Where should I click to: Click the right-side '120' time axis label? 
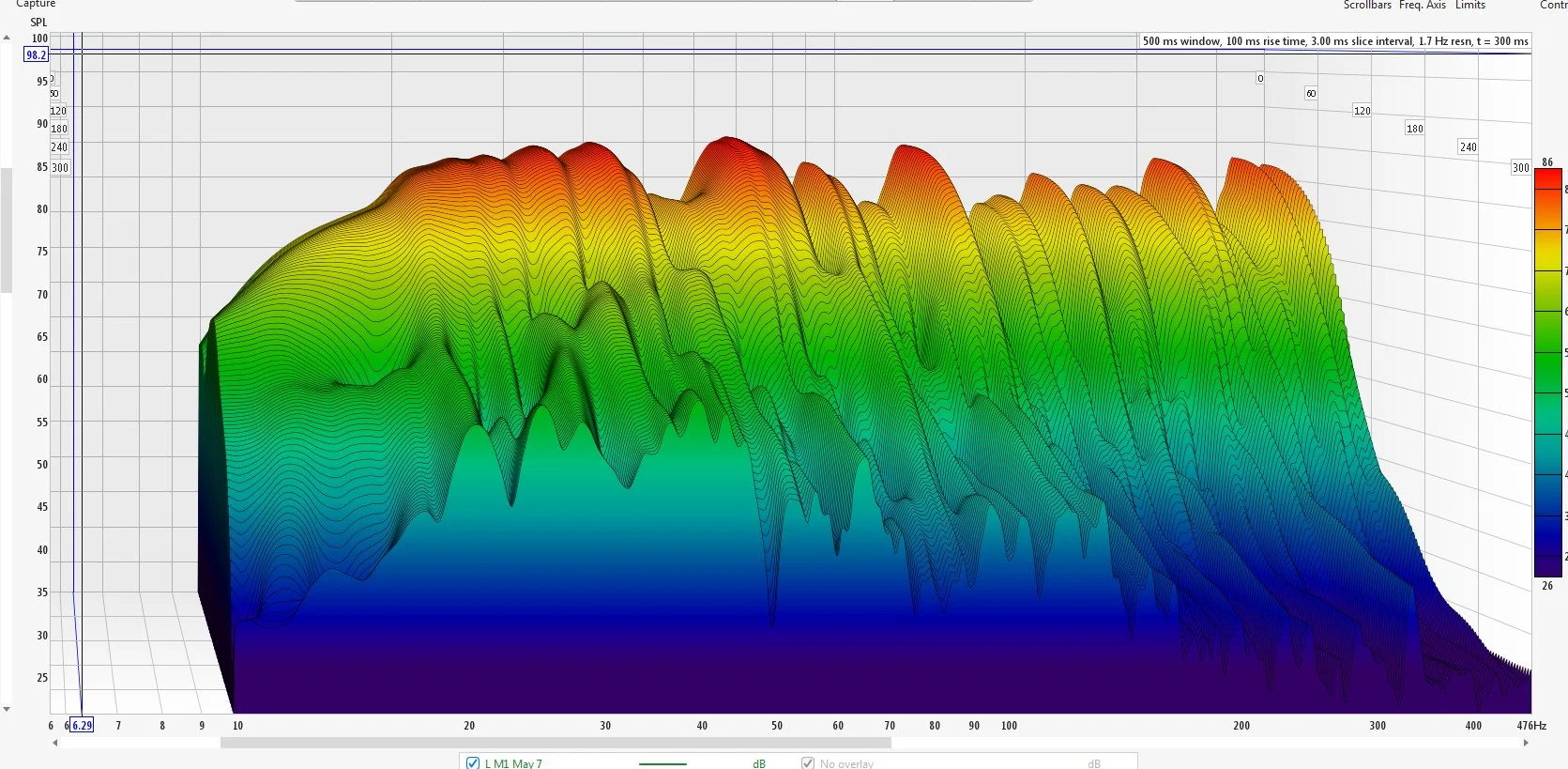(1362, 111)
